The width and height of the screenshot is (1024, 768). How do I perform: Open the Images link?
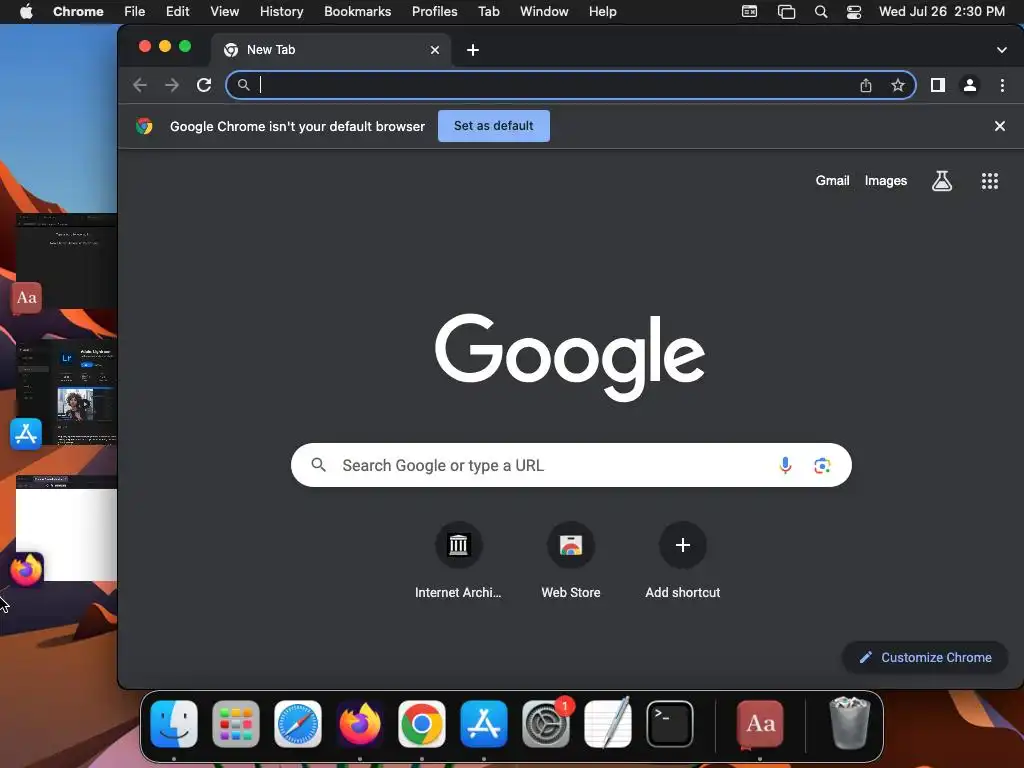click(886, 181)
